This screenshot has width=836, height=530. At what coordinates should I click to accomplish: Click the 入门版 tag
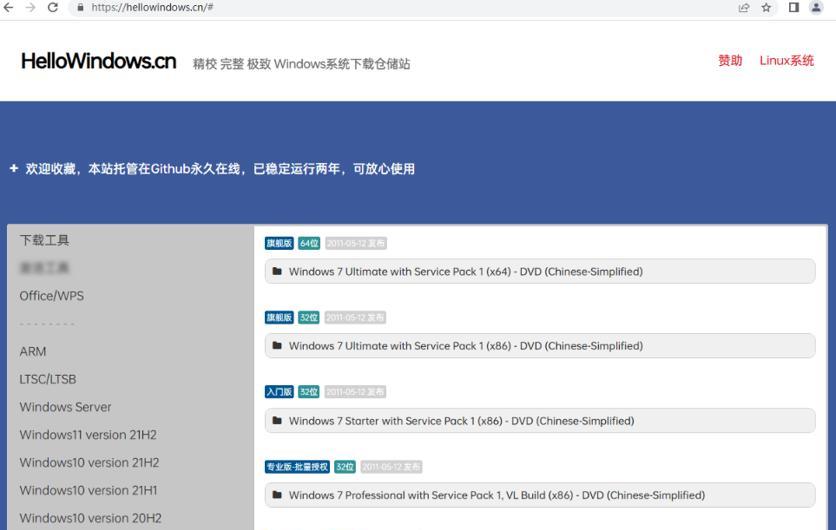pos(279,392)
